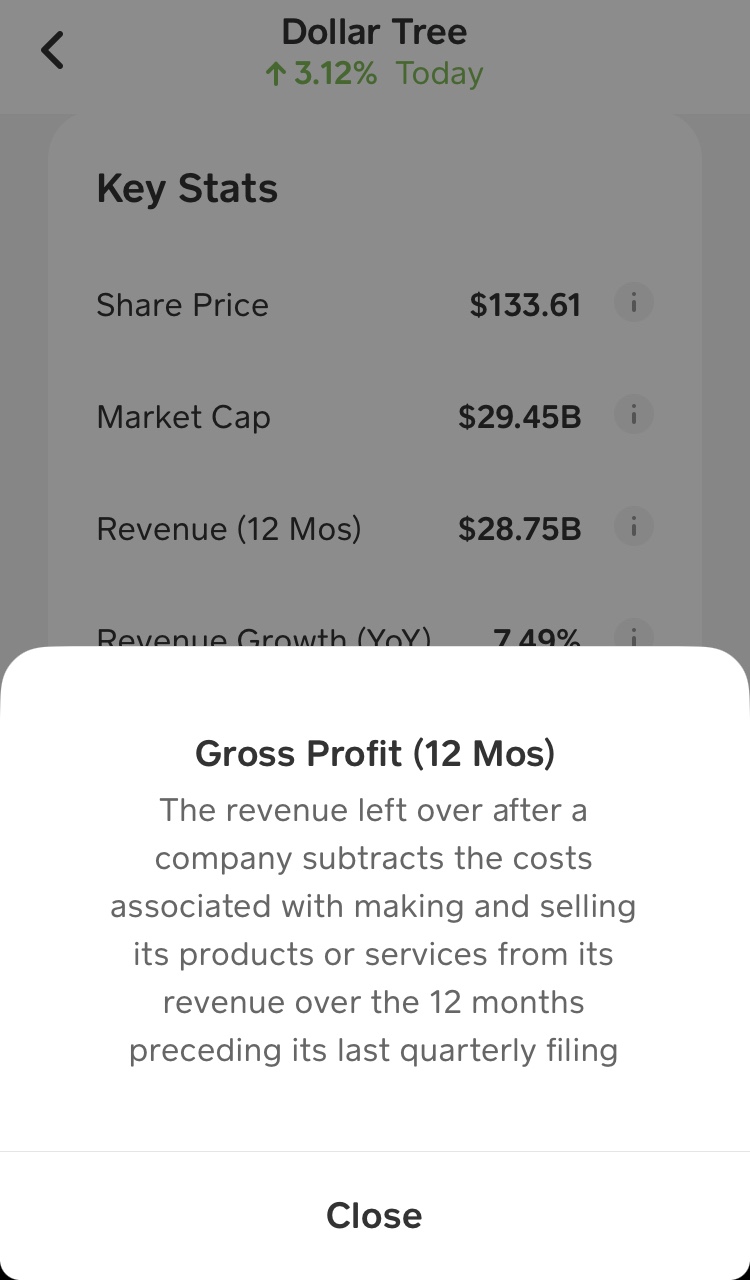
Task: Tap the Revenue (12 Mos) label
Action: pos(228,529)
